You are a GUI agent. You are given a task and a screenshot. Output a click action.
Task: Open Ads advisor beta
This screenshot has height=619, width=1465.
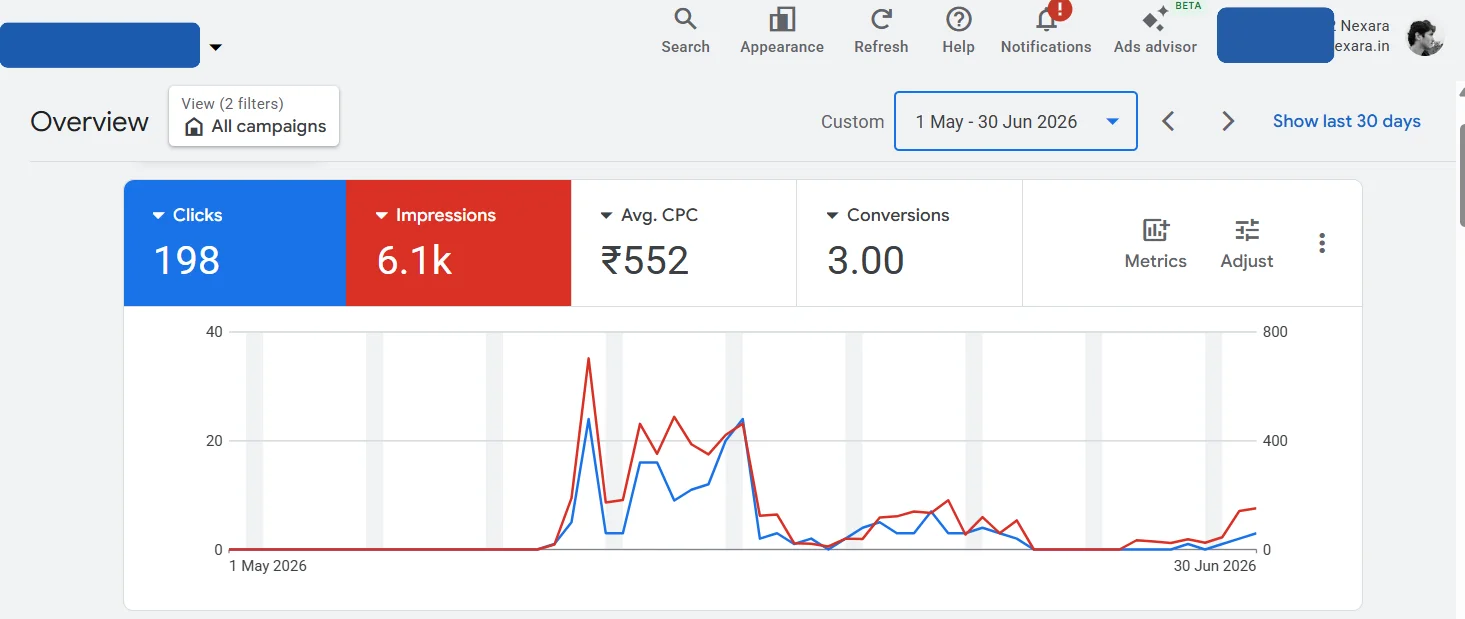point(1155,31)
